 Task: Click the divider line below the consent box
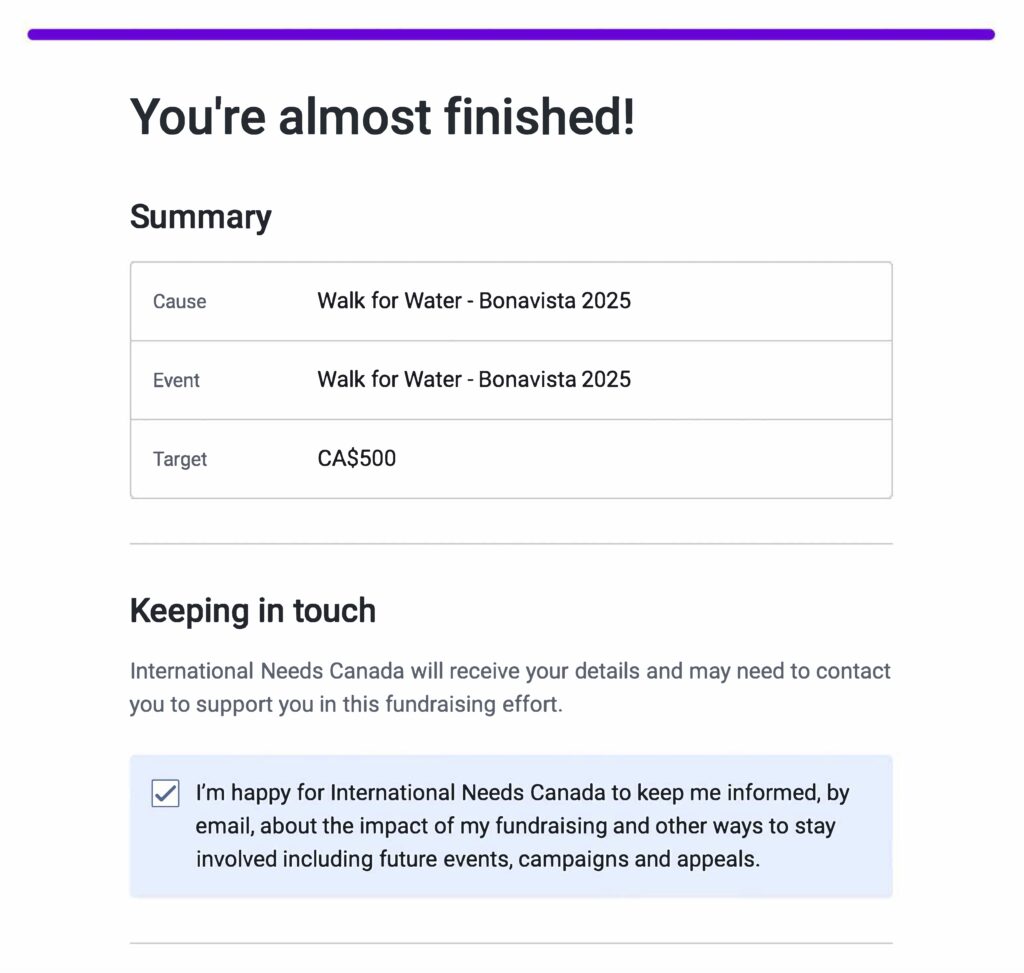[x=511, y=942]
